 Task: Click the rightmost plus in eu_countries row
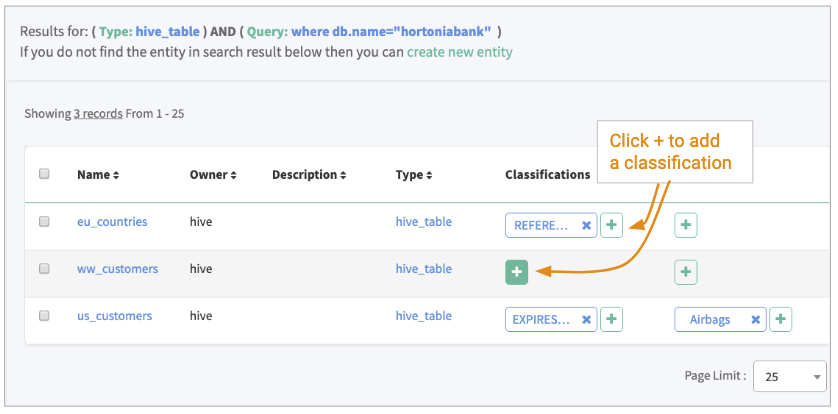[x=686, y=226]
